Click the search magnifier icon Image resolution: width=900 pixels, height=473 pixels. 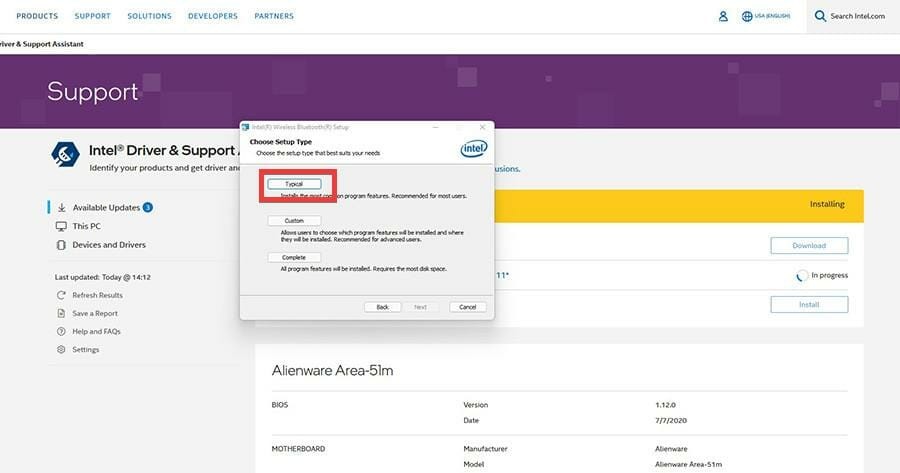[820, 16]
